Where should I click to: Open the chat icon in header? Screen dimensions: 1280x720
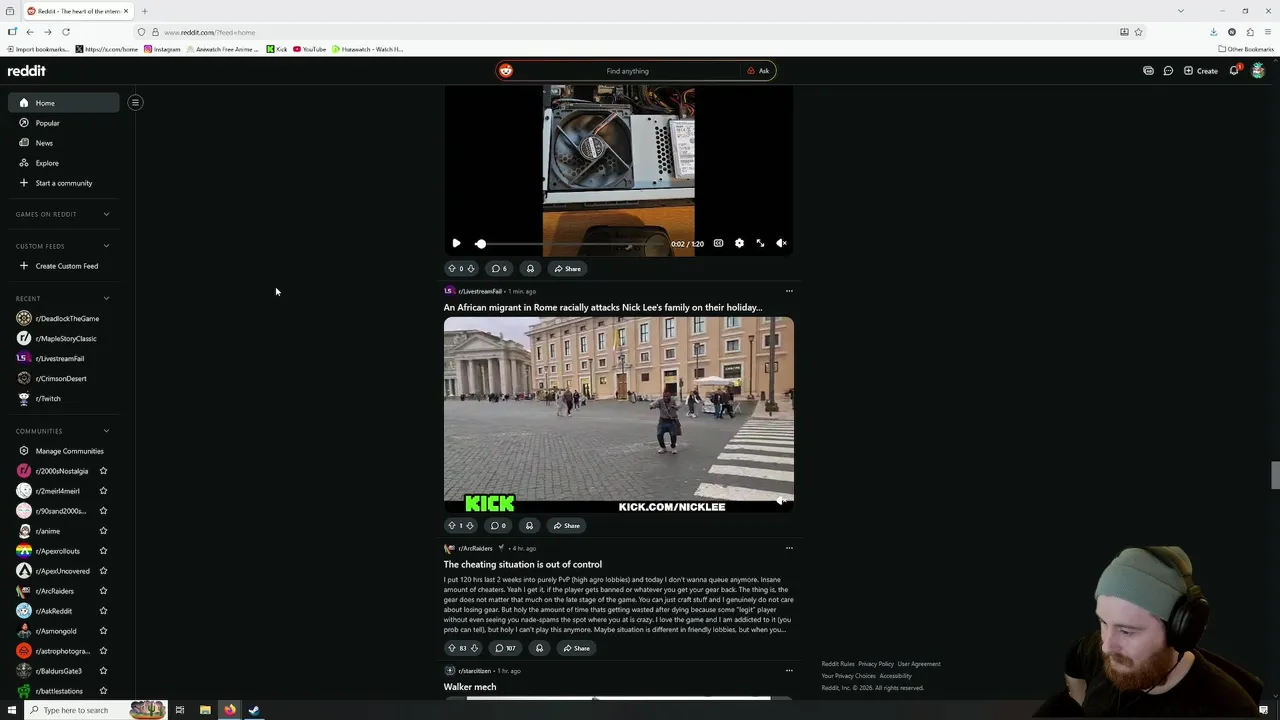coord(1168,71)
